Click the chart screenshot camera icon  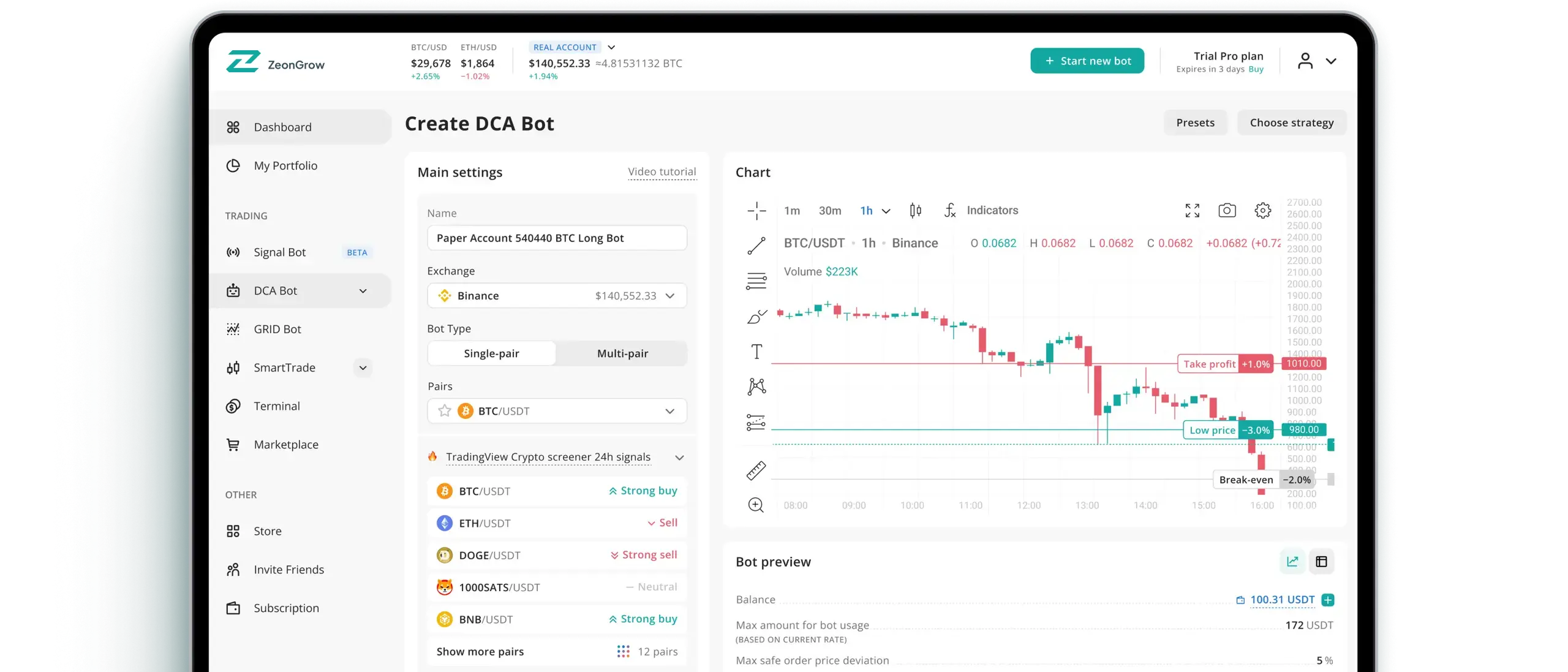click(1227, 210)
